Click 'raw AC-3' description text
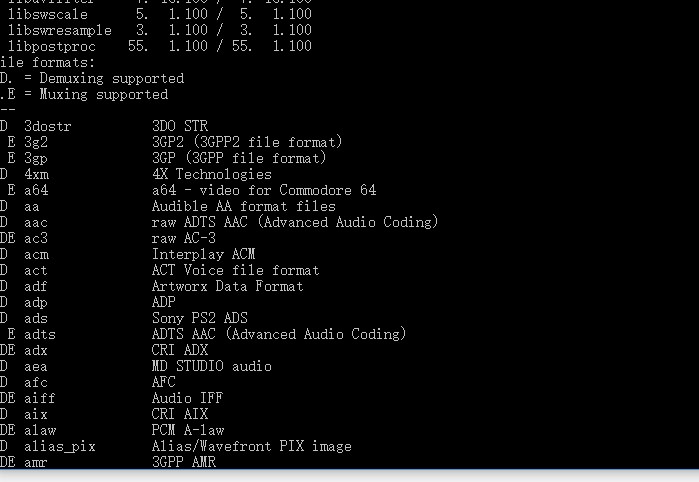 point(183,238)
